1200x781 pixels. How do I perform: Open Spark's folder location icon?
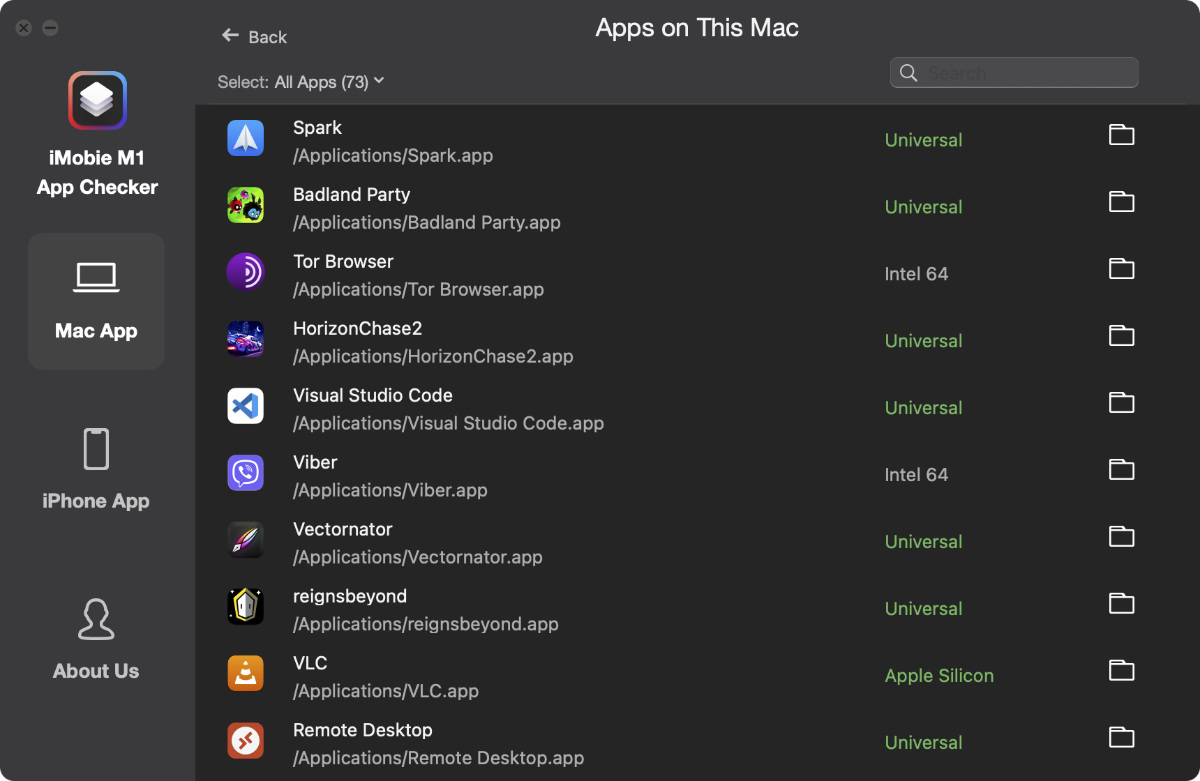(x=1121, y=135)
